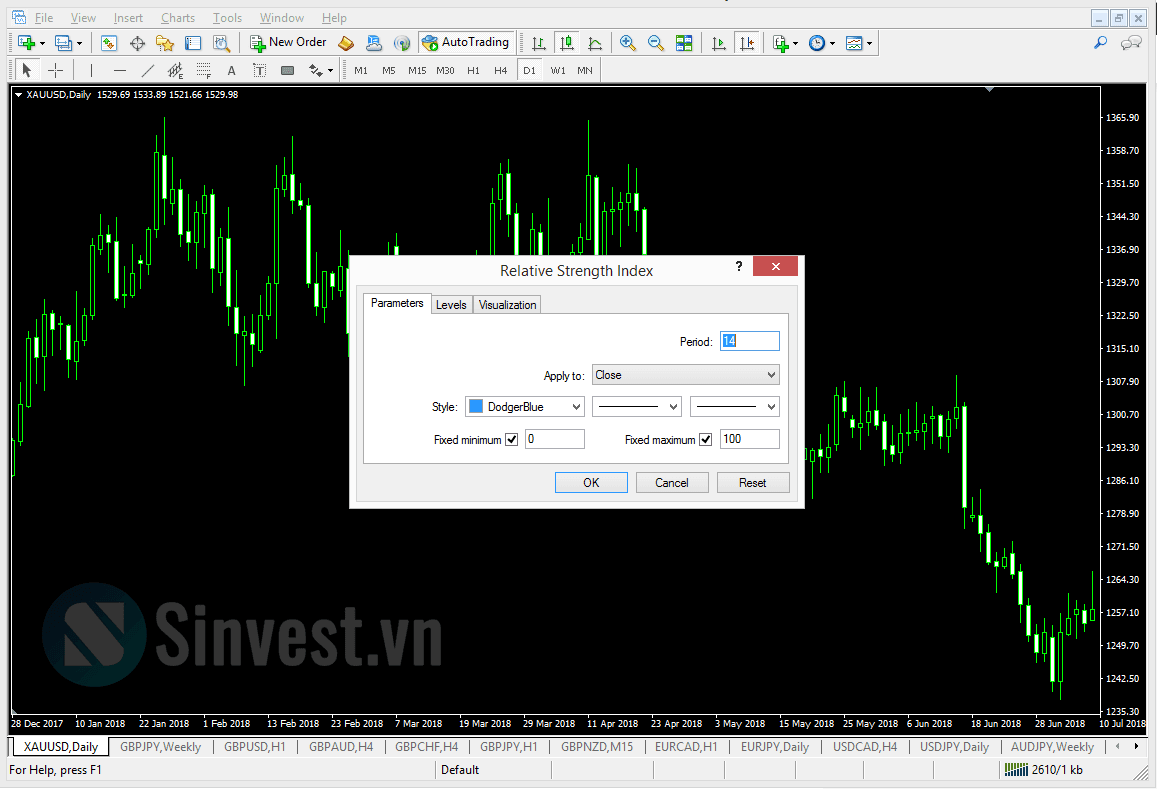Viewport: 1157px width, 789px height.
Task: Select the Fibonacci retracement tool
Action: tap(204, 71)
